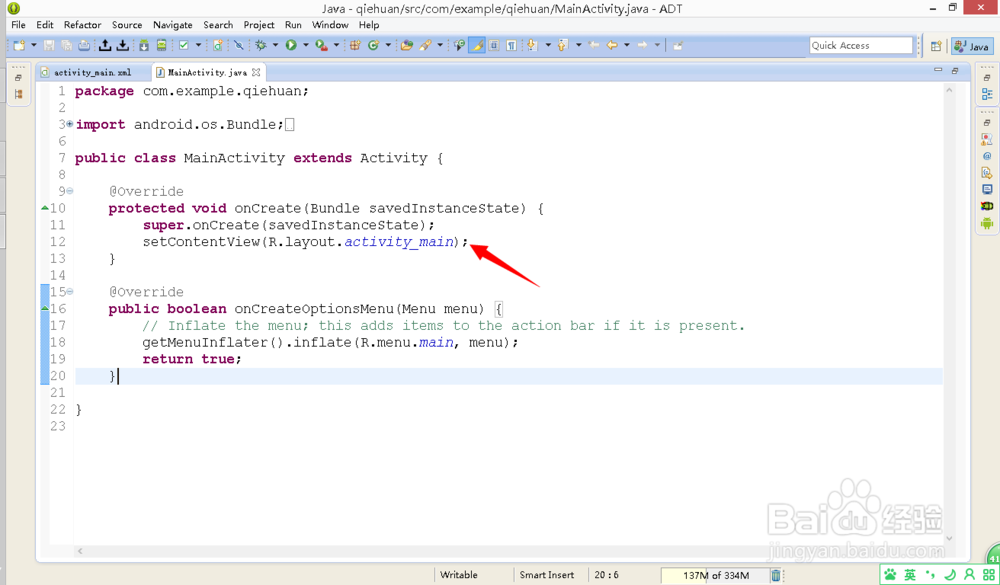
Task: Click the New Java Class icon
Action: (x=374, y=45)
